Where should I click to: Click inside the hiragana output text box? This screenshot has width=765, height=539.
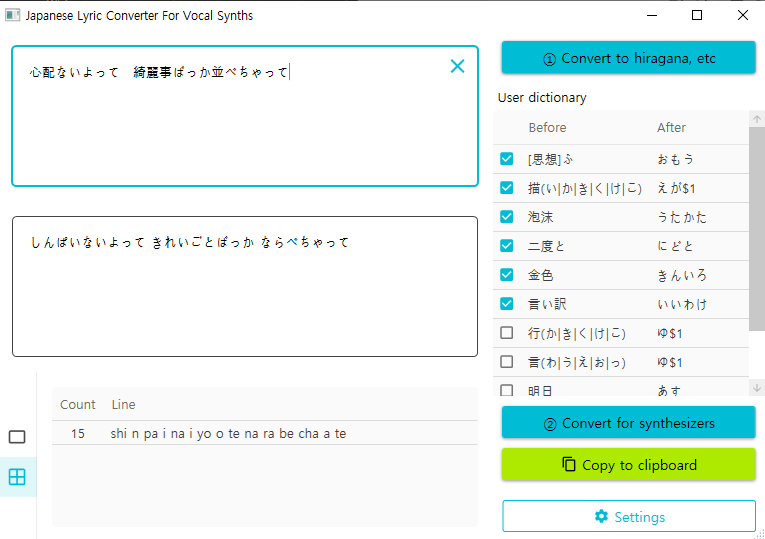point(244,300)
